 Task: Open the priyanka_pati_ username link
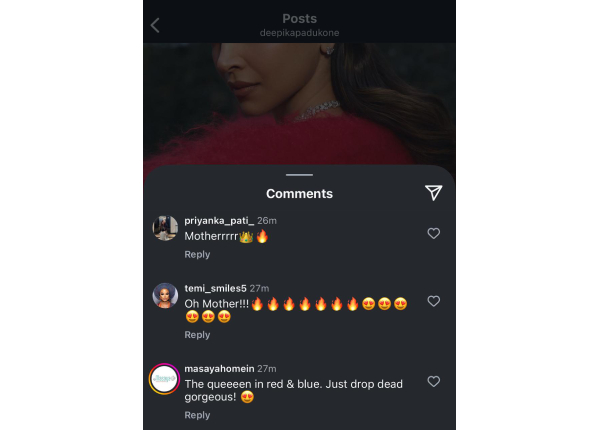click(x=218, y=220)
